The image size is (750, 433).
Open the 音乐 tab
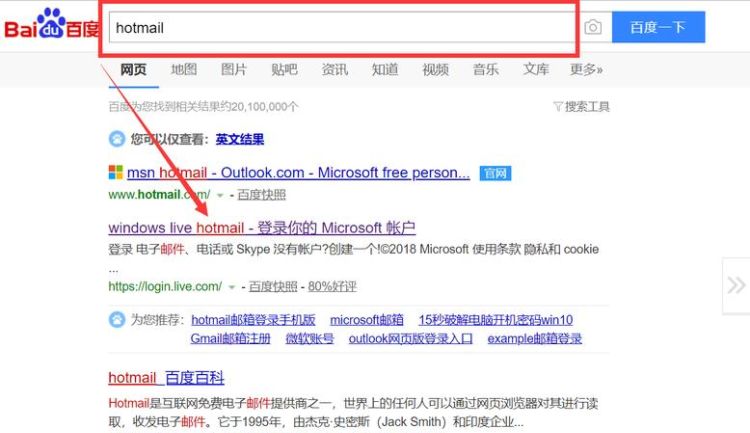point(485,70)
